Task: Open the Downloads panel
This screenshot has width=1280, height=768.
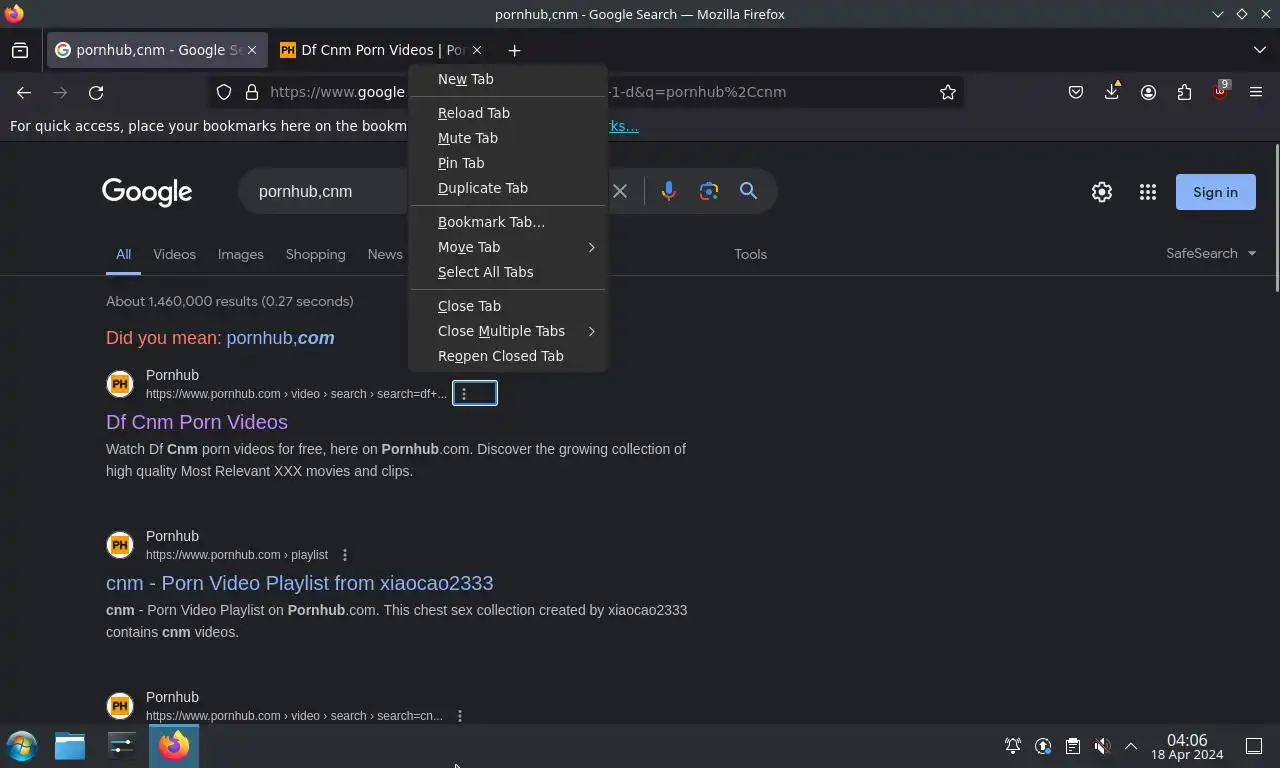Action: point(1112,92)
